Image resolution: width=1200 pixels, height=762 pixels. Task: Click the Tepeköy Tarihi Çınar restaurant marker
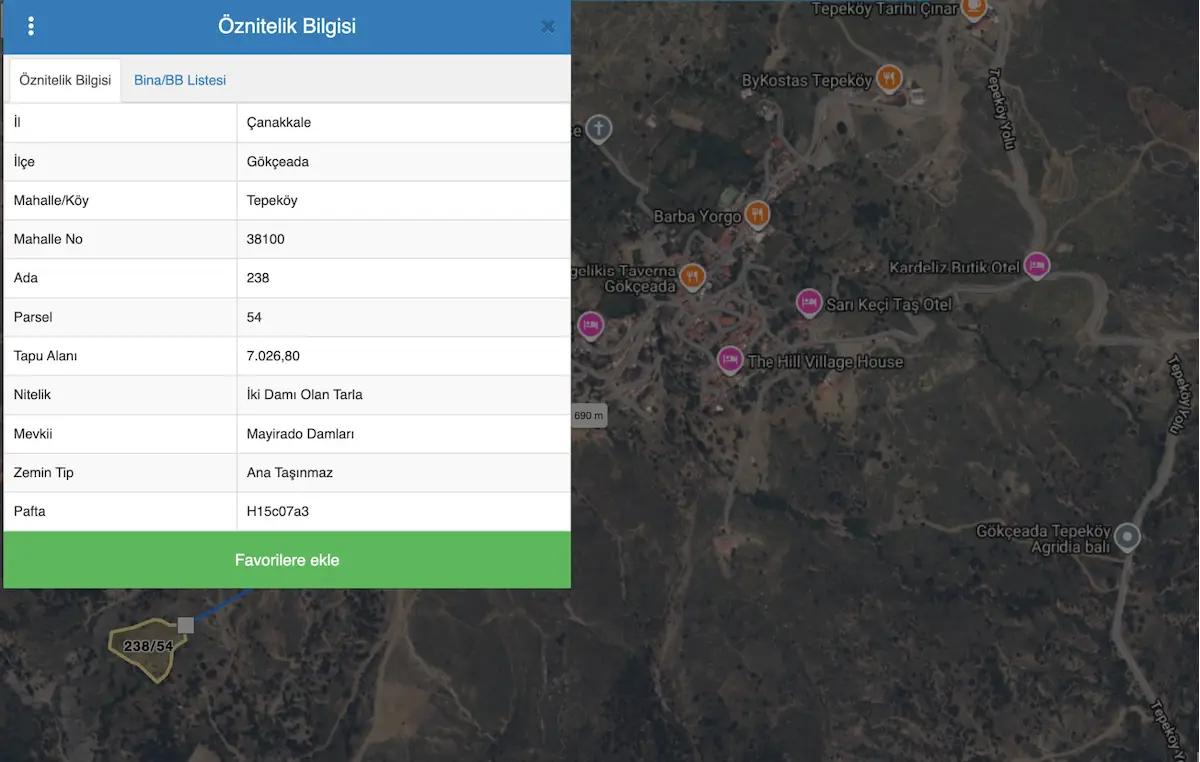coord(974,9)
